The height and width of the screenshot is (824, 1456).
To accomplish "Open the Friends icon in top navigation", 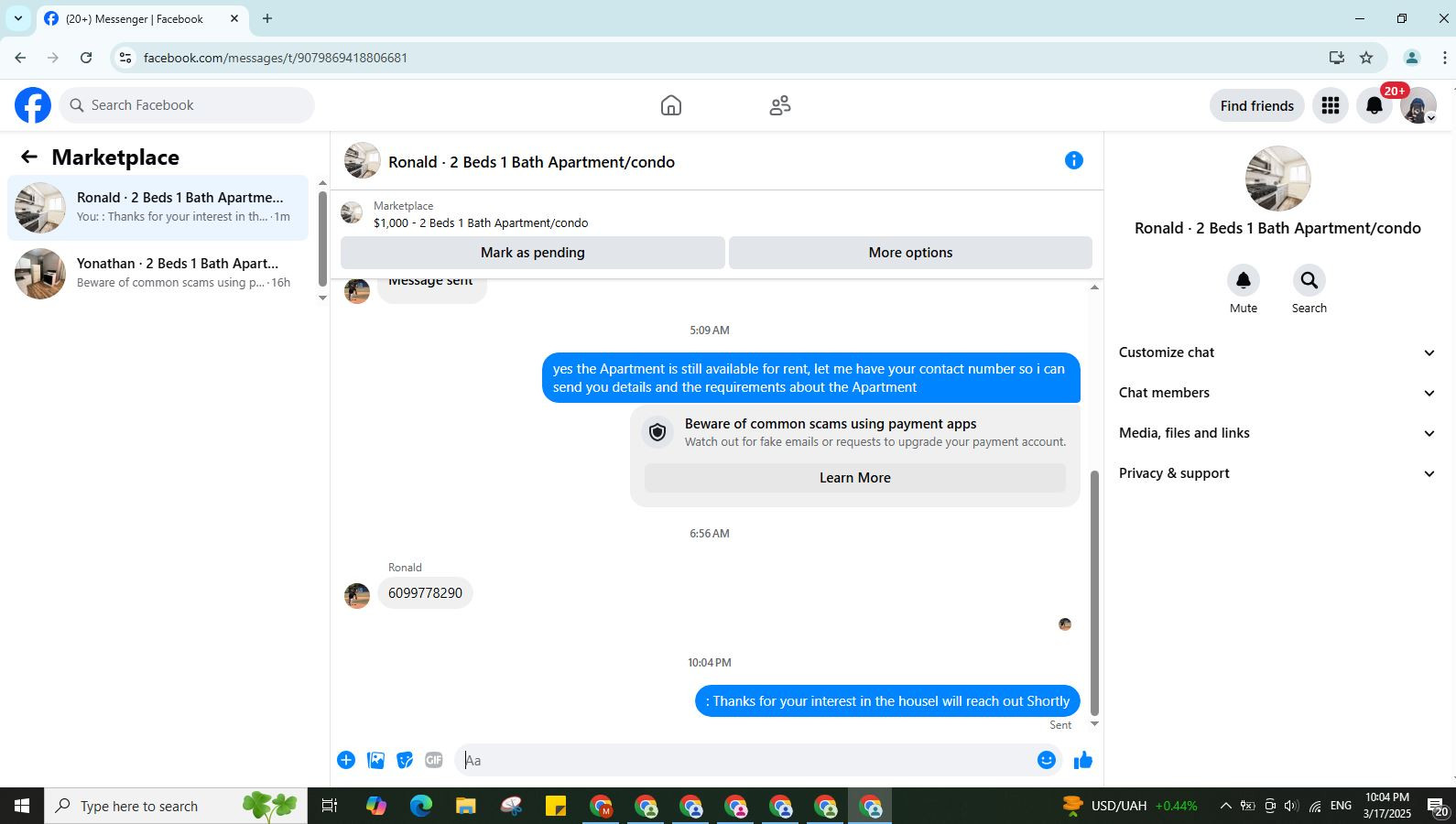I will (x=780, y=105).
